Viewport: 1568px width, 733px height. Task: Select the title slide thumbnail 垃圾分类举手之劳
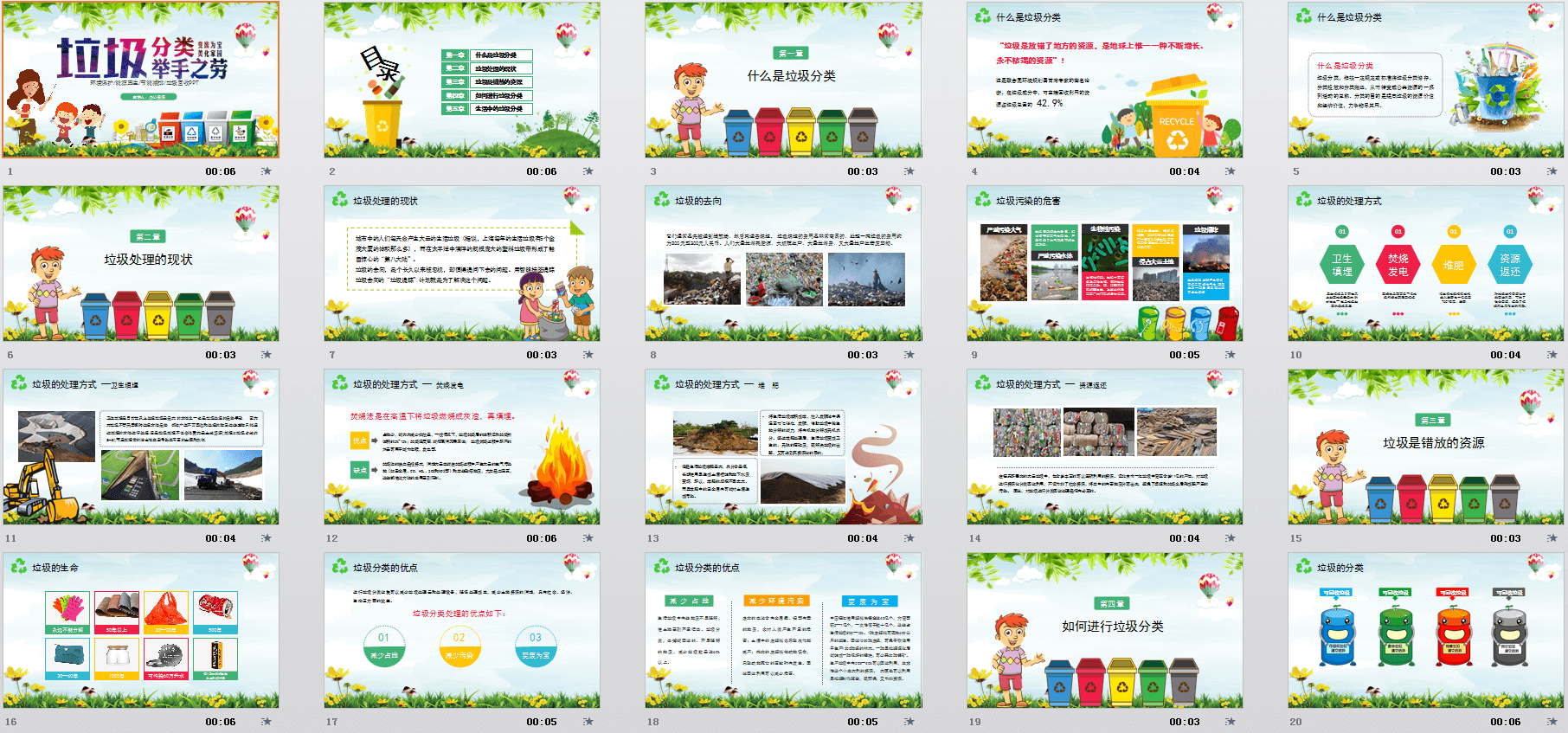(x=141, y=80)
